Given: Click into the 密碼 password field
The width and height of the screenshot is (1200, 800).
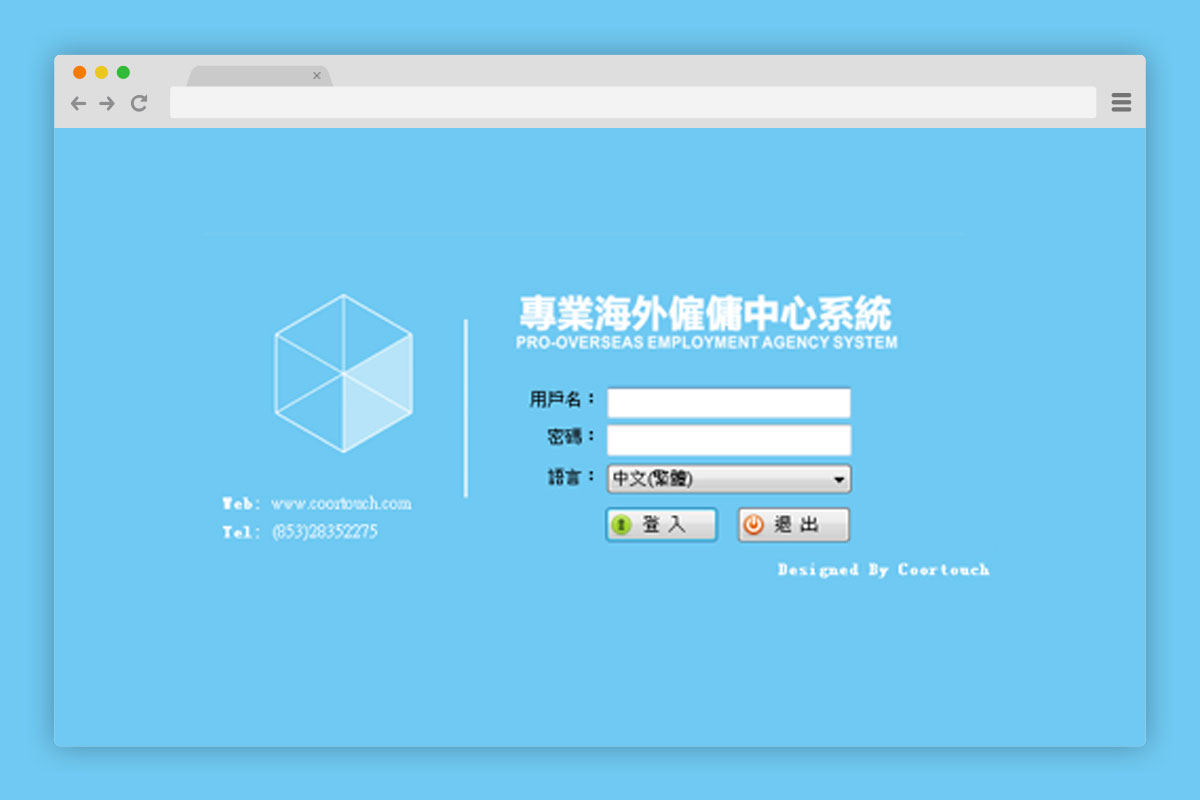Looking at the screenshot, I should click(x=728, y=440).
